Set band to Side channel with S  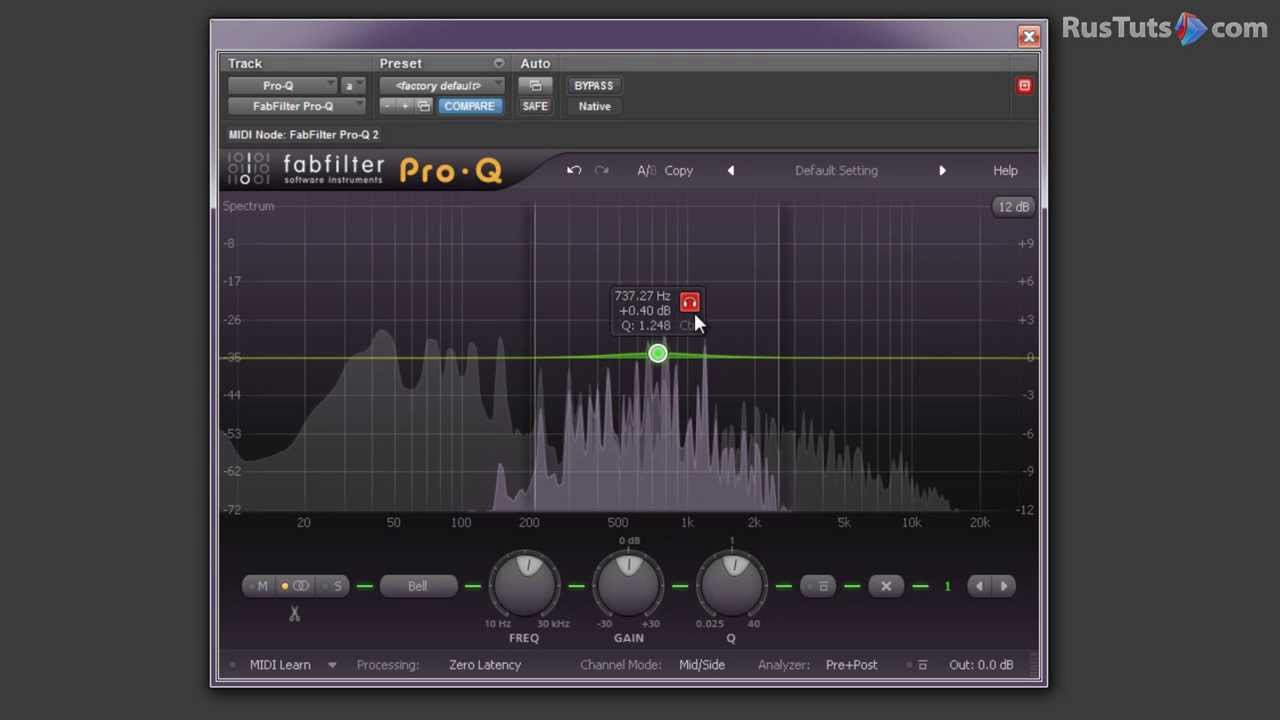pos(335,586)
